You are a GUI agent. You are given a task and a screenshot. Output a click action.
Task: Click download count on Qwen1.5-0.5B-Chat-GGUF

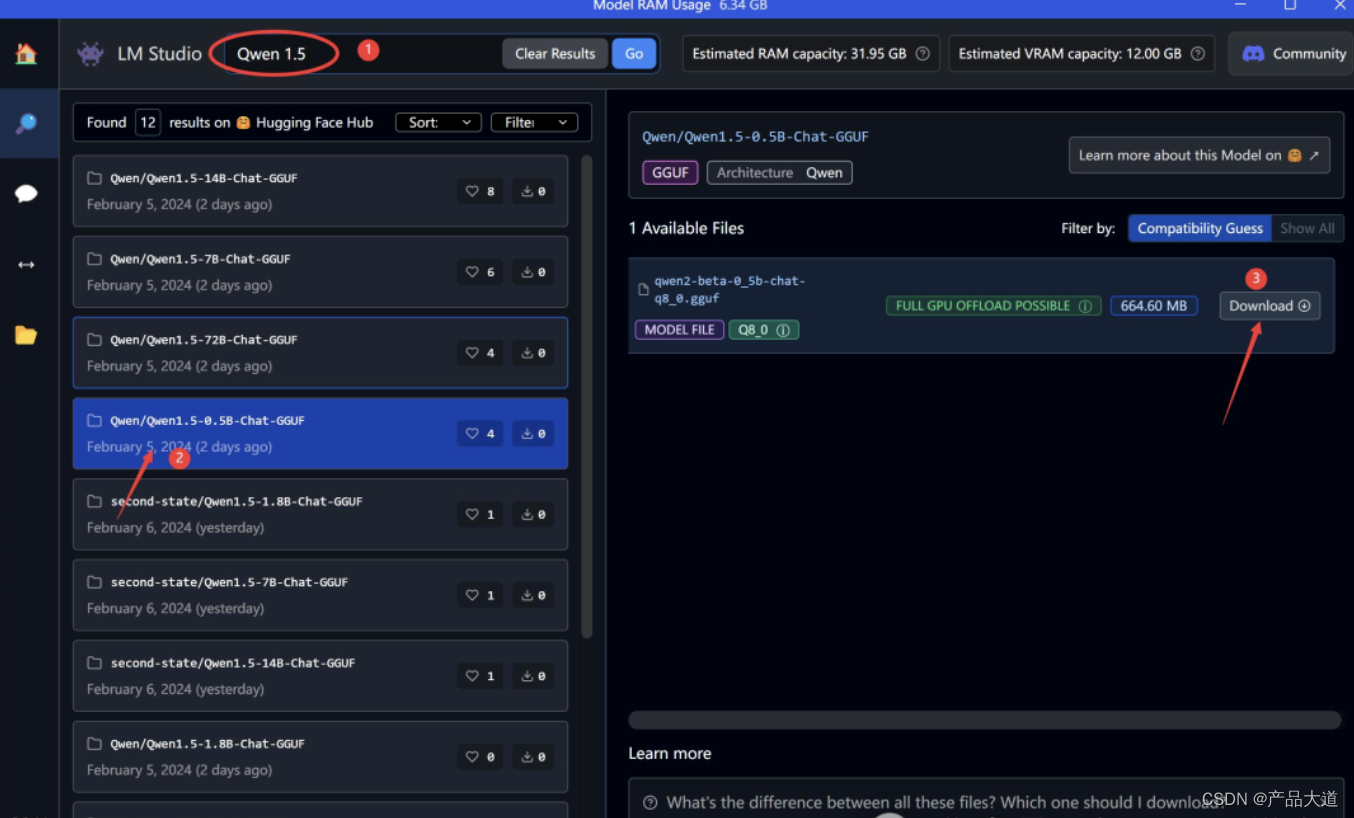tap(533, 434)
